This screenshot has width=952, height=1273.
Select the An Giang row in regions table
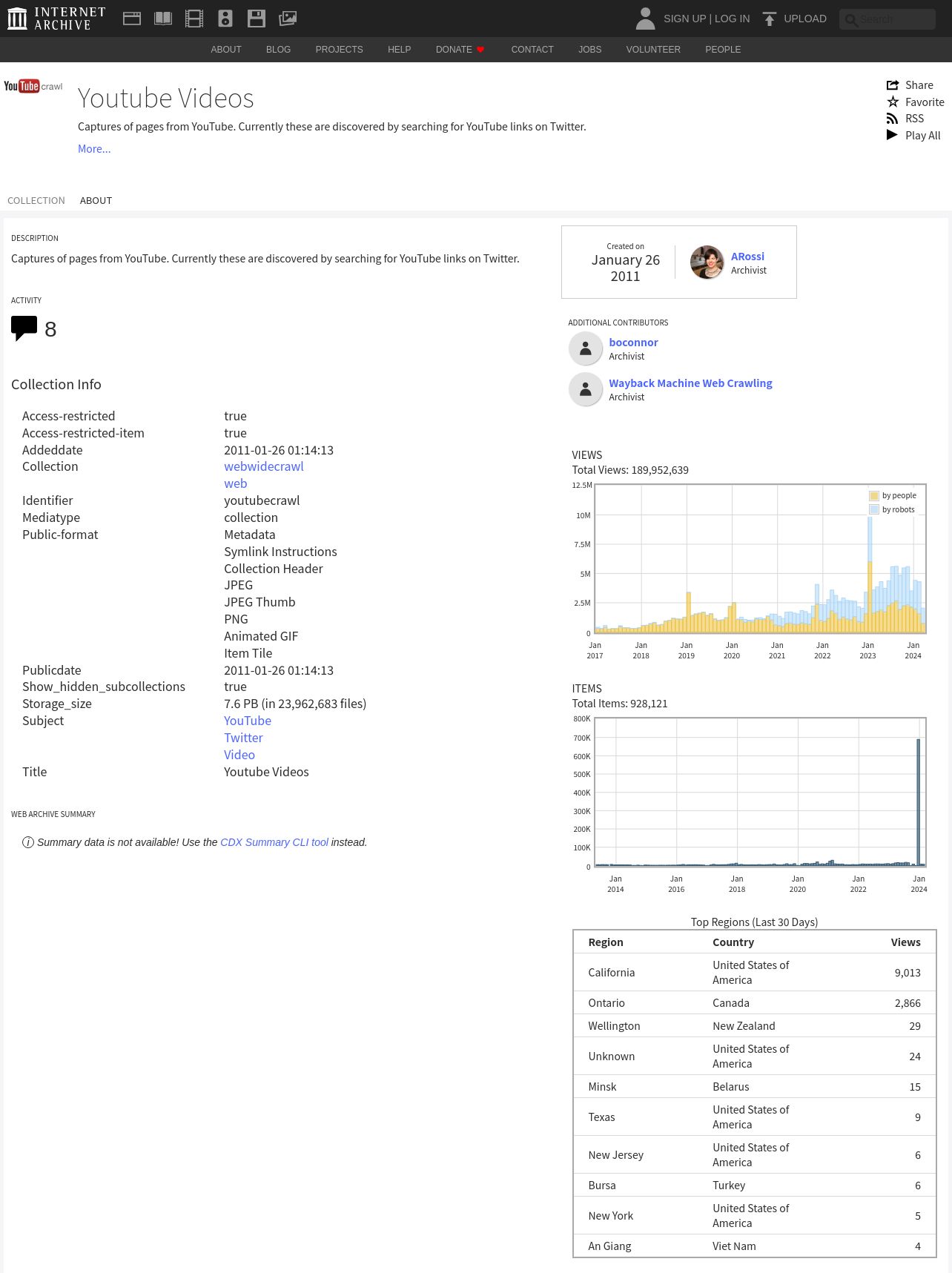755,1246
